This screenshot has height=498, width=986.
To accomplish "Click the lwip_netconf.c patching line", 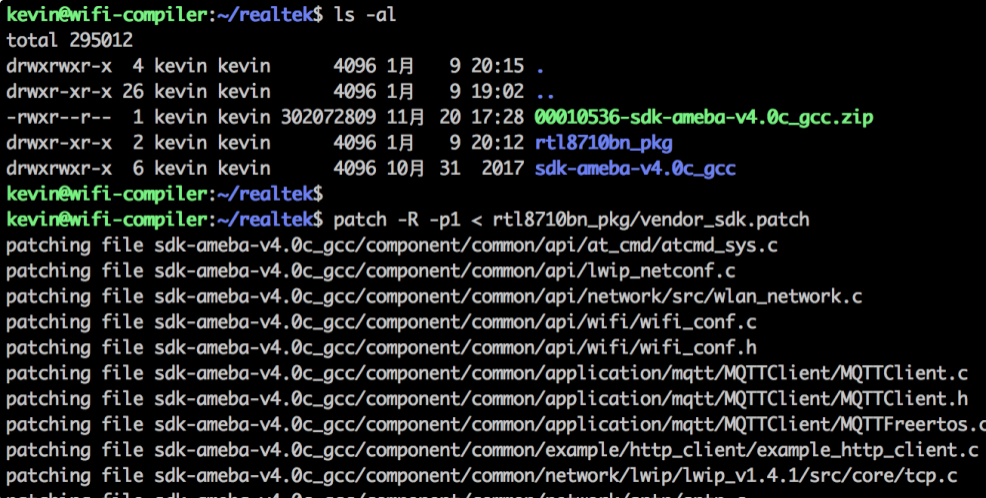I will pos(371,271).
